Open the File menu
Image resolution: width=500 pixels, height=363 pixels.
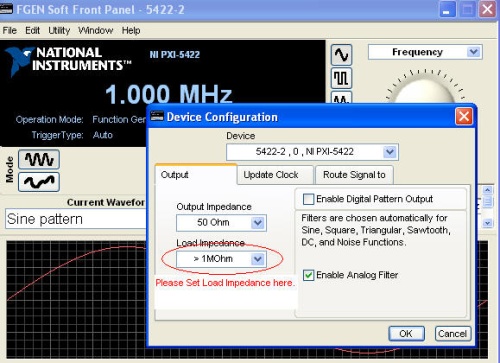click(x=10, y=31)
